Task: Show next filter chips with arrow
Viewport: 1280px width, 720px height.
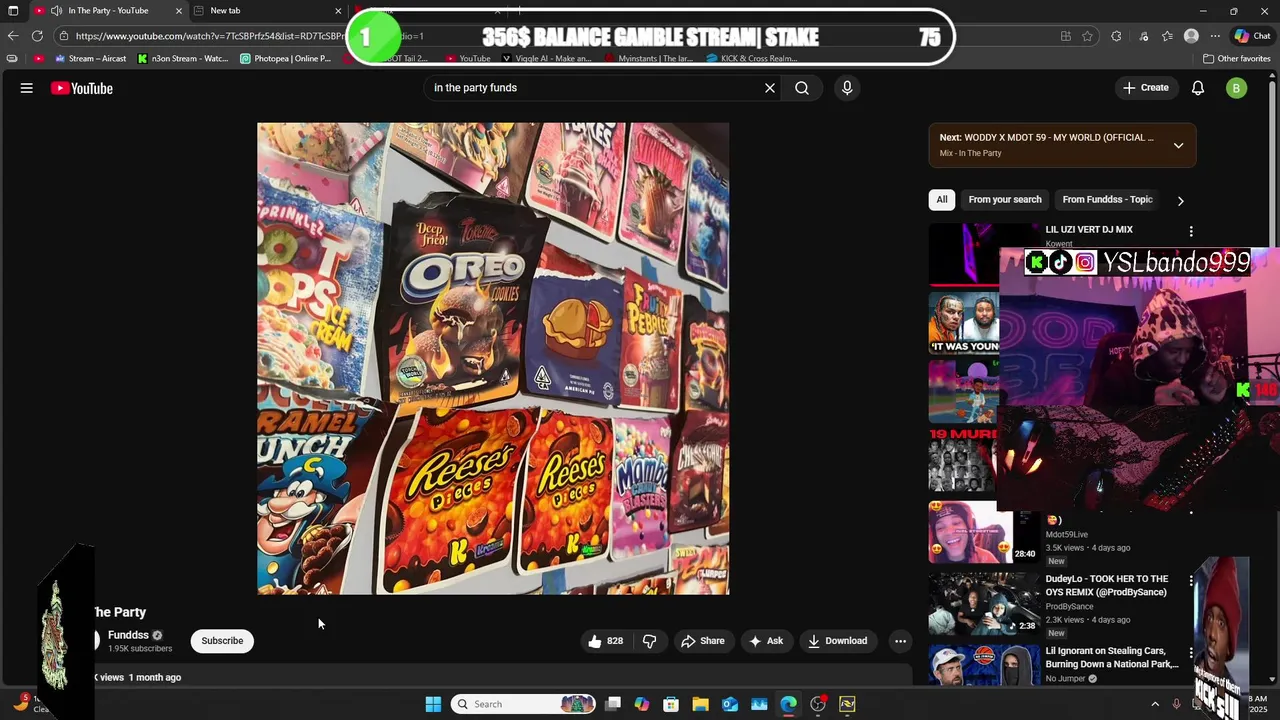Action: tap(1180, 201)
